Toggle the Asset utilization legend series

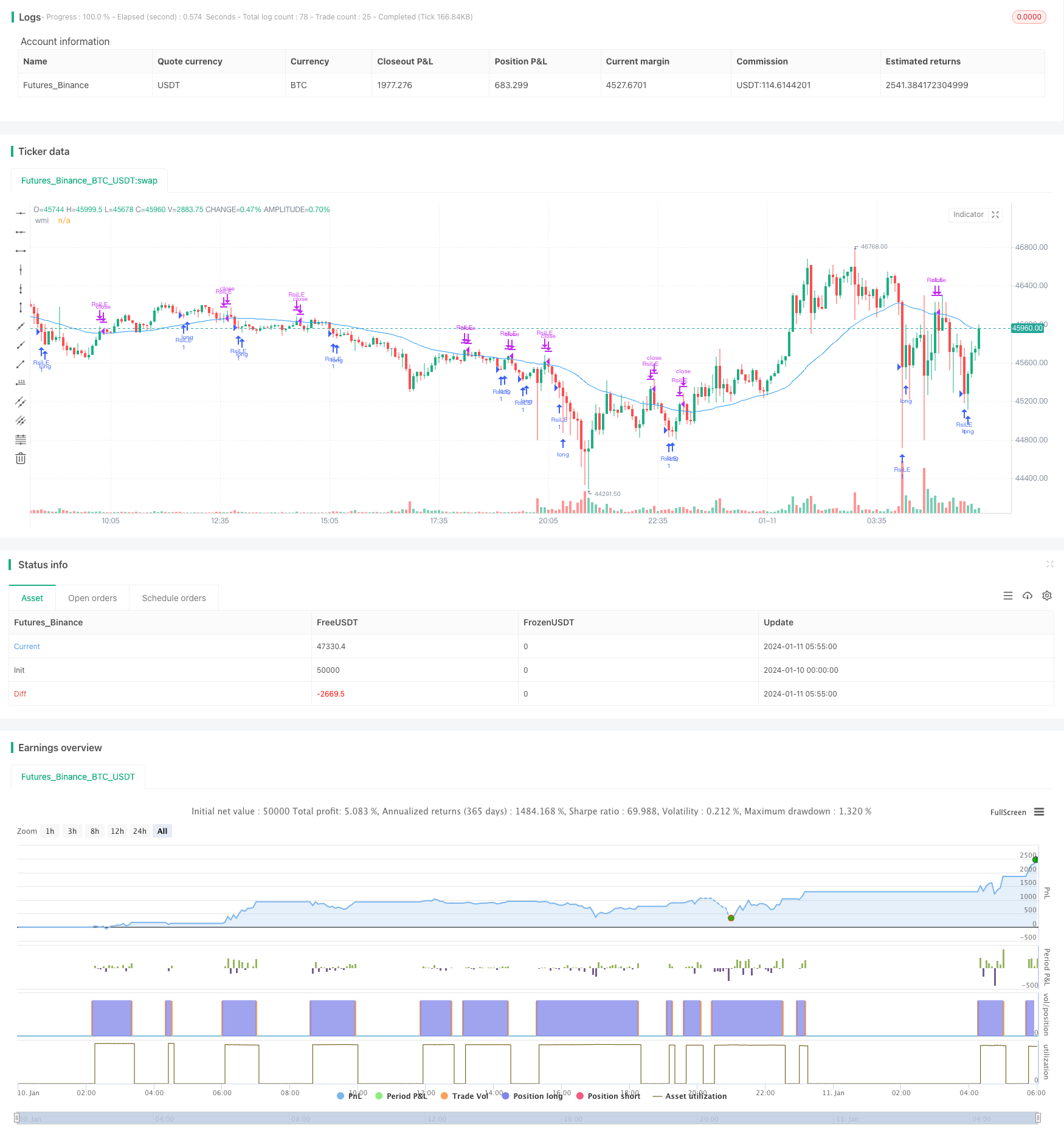pos(689,1096)
